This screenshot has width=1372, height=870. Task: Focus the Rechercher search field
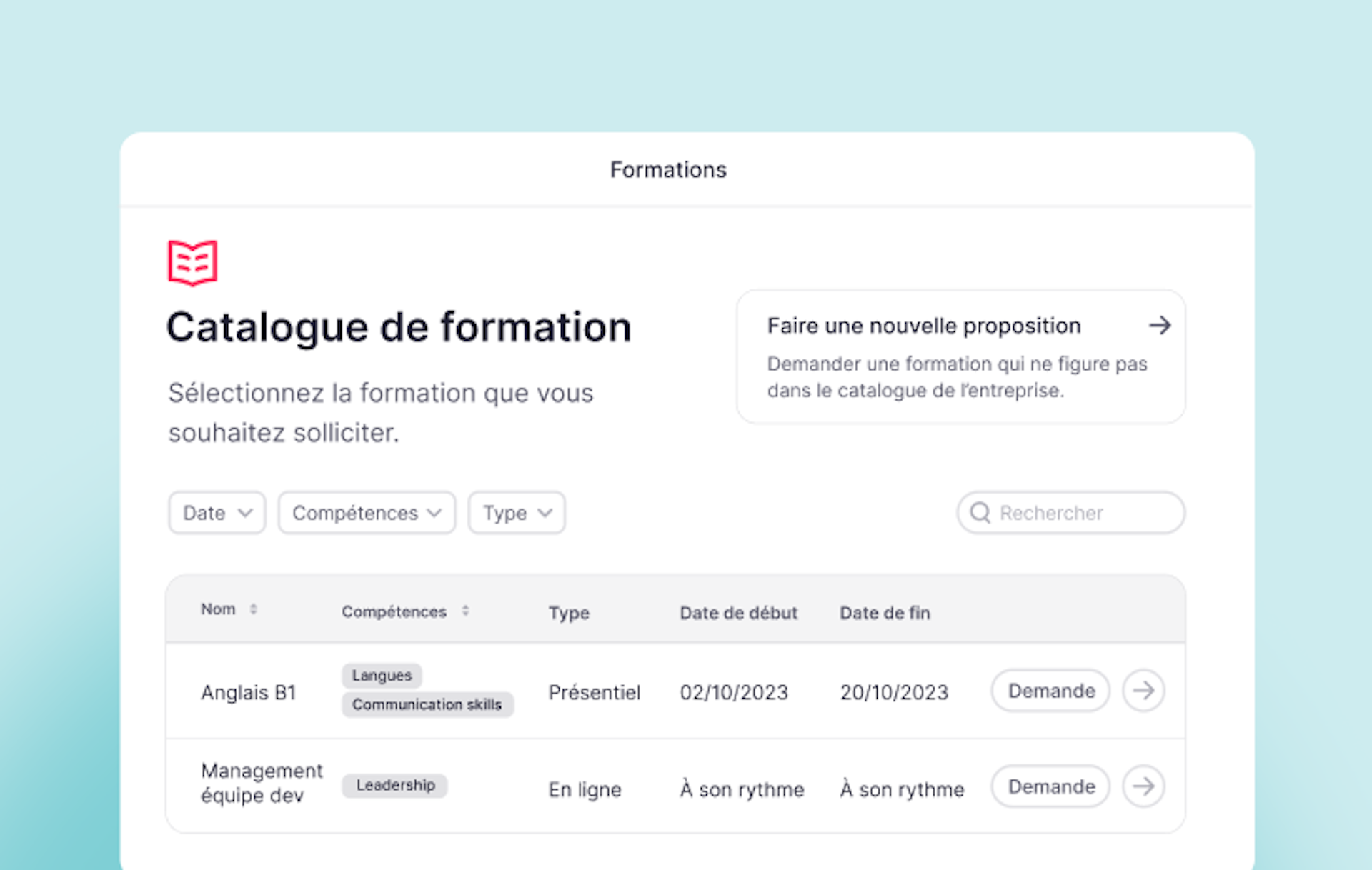coord(1071,513)
